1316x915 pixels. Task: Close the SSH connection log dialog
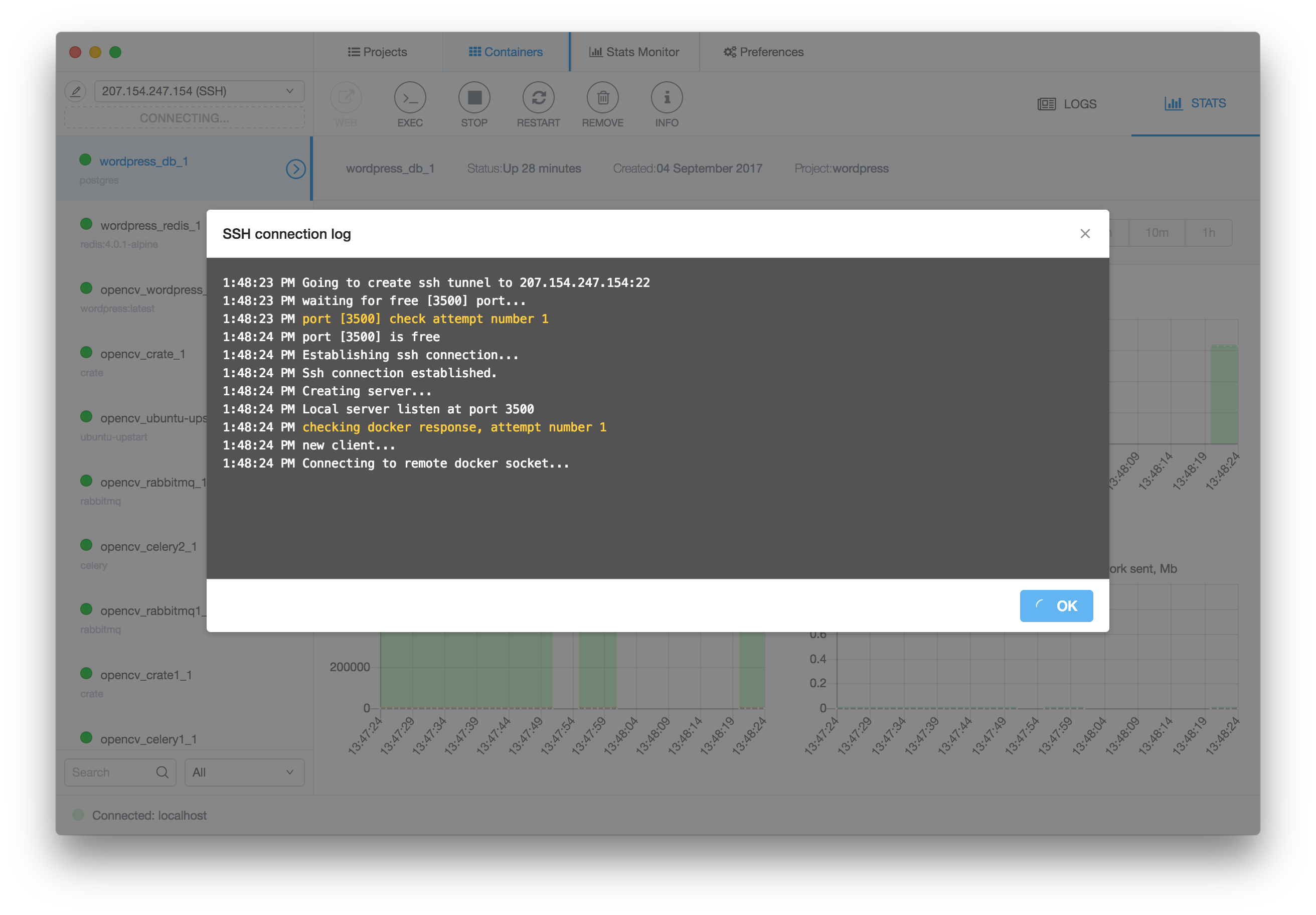[1084, 233]
